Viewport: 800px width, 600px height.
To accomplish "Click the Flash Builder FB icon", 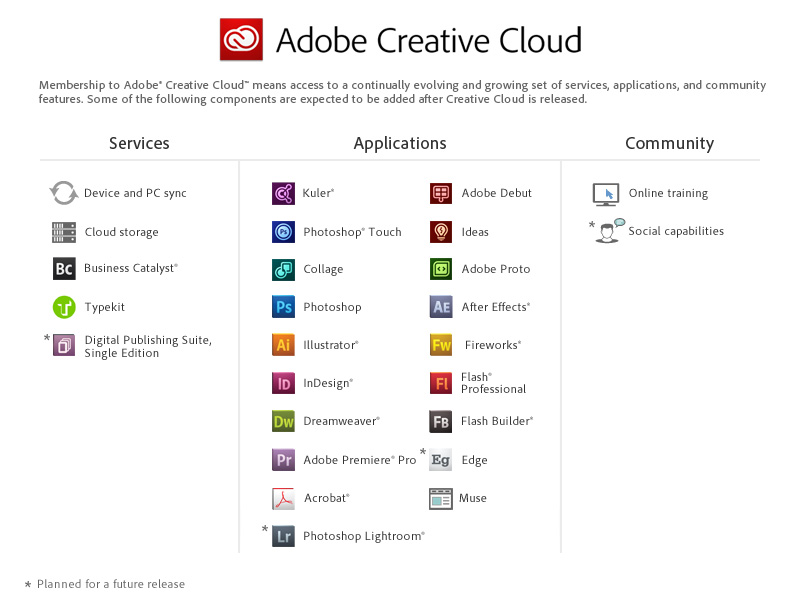I will 441,421.
